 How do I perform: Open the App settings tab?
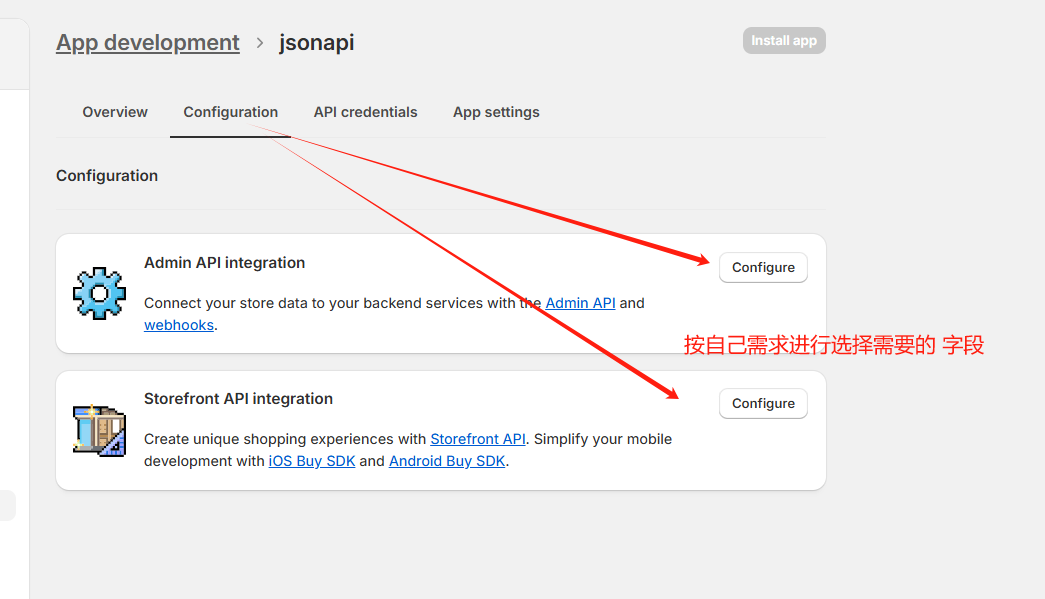point(496,112)
